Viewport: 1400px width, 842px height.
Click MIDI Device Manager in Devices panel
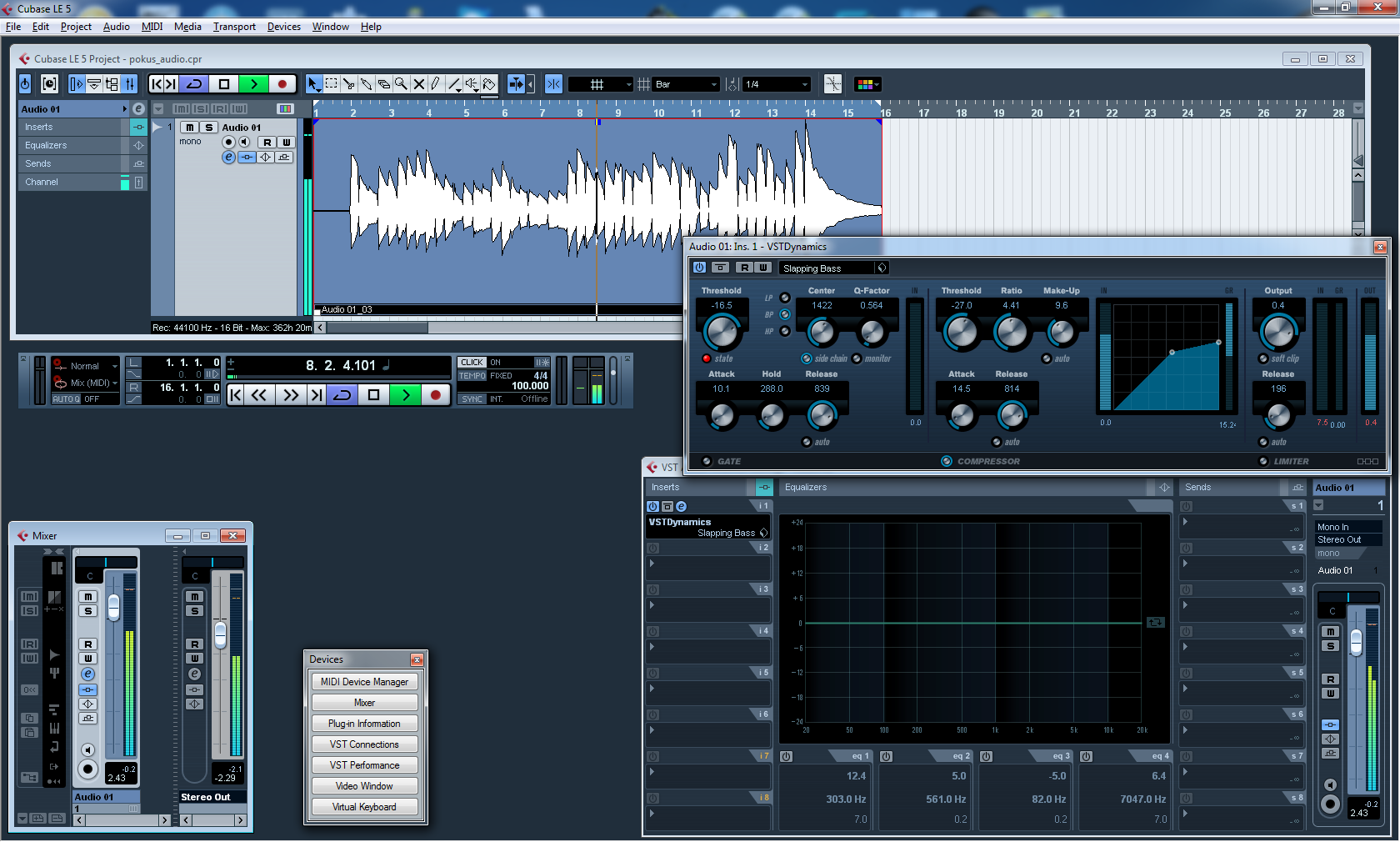tap(364, 682)
